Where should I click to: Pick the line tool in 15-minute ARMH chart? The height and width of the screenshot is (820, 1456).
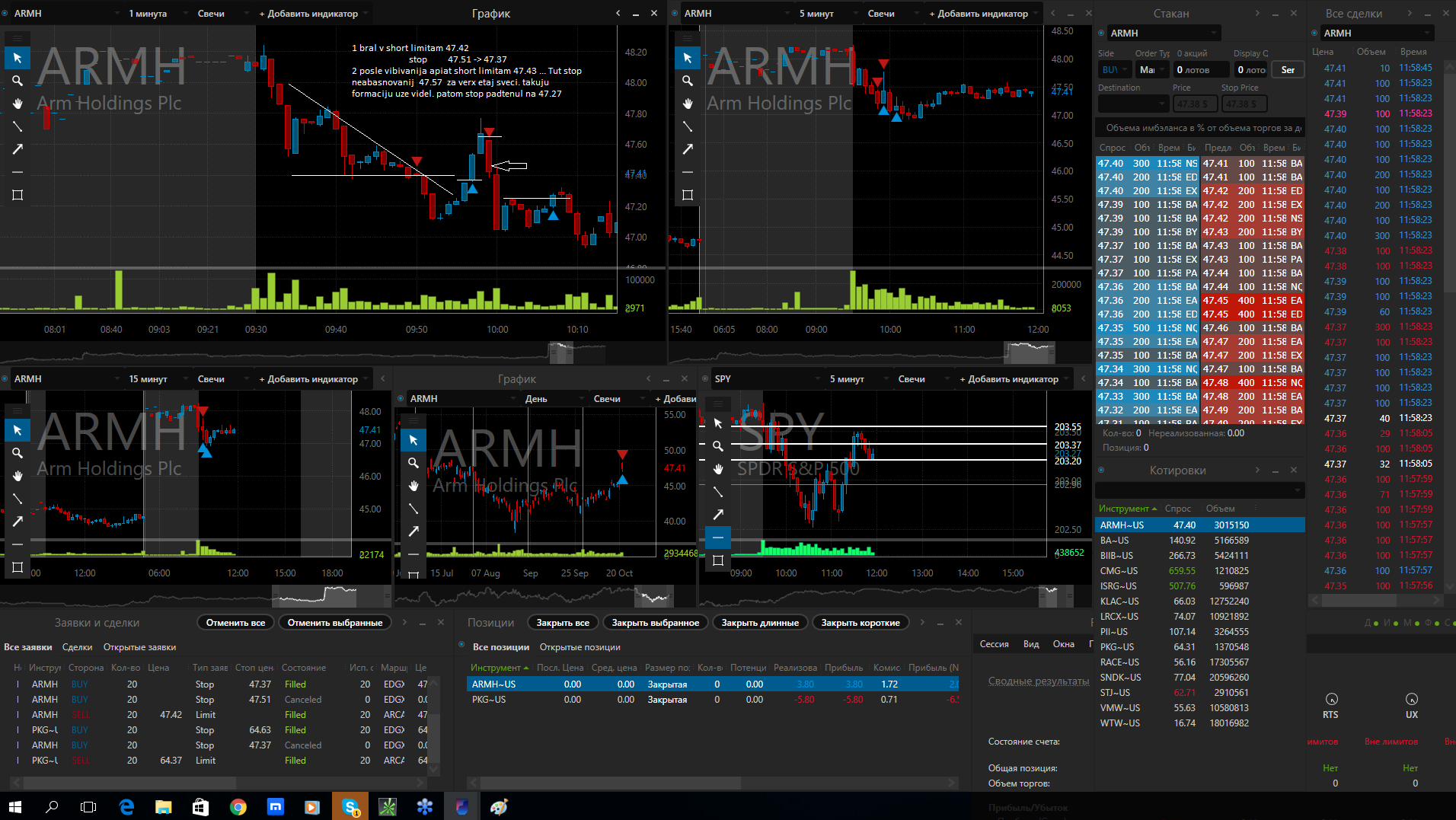tap(17, 499)
